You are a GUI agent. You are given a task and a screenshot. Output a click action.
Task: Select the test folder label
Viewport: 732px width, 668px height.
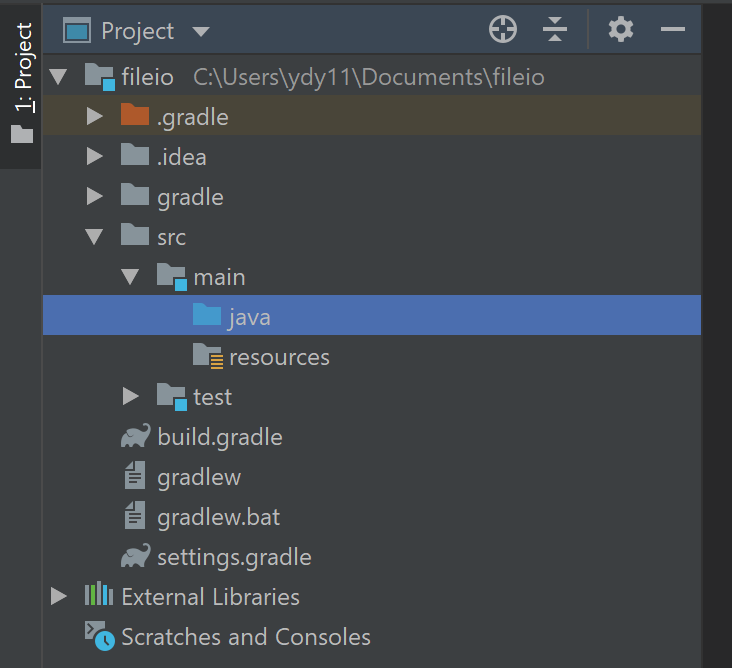tap(213, 398)
